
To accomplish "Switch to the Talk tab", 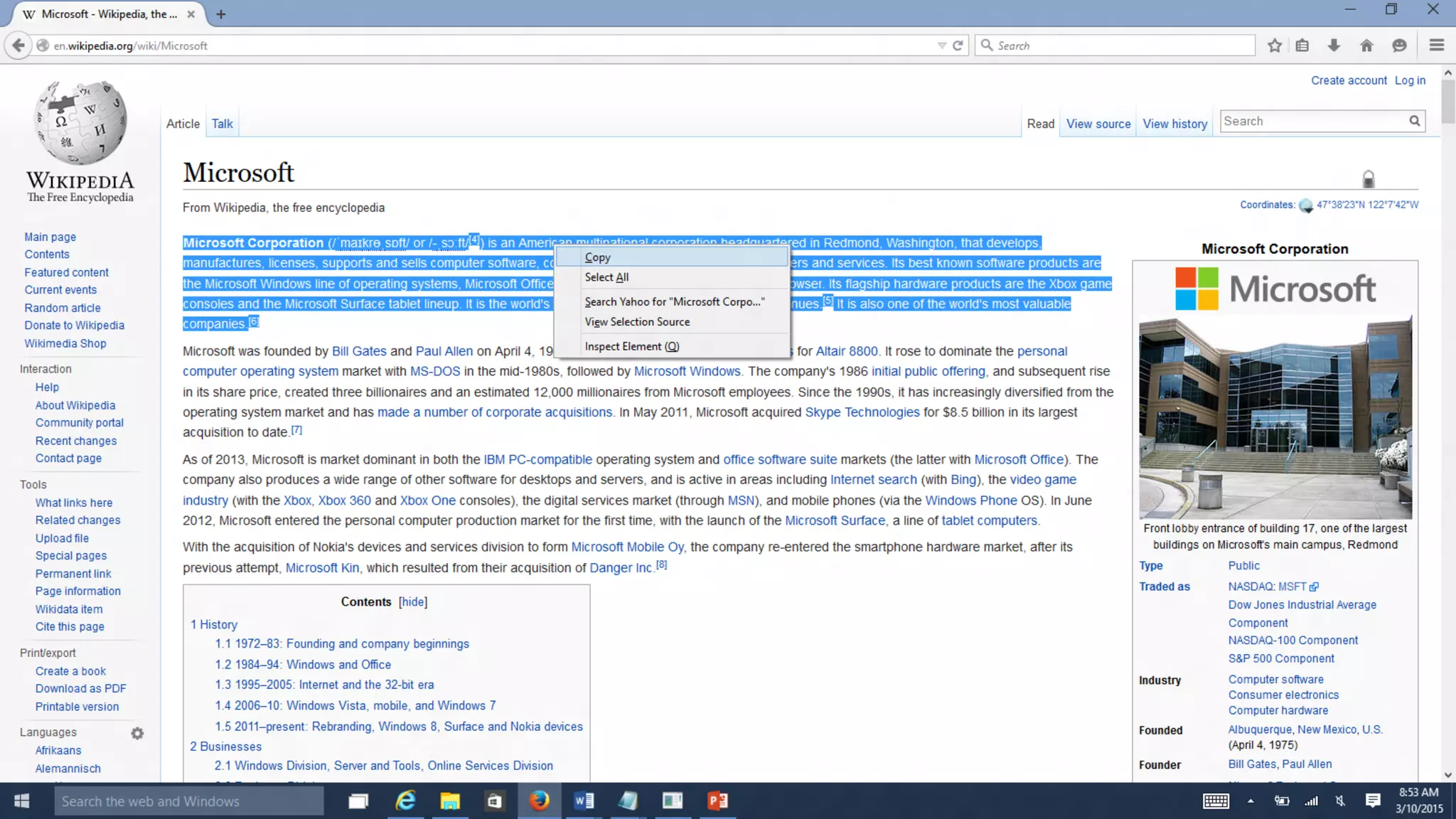I will 222,124.
